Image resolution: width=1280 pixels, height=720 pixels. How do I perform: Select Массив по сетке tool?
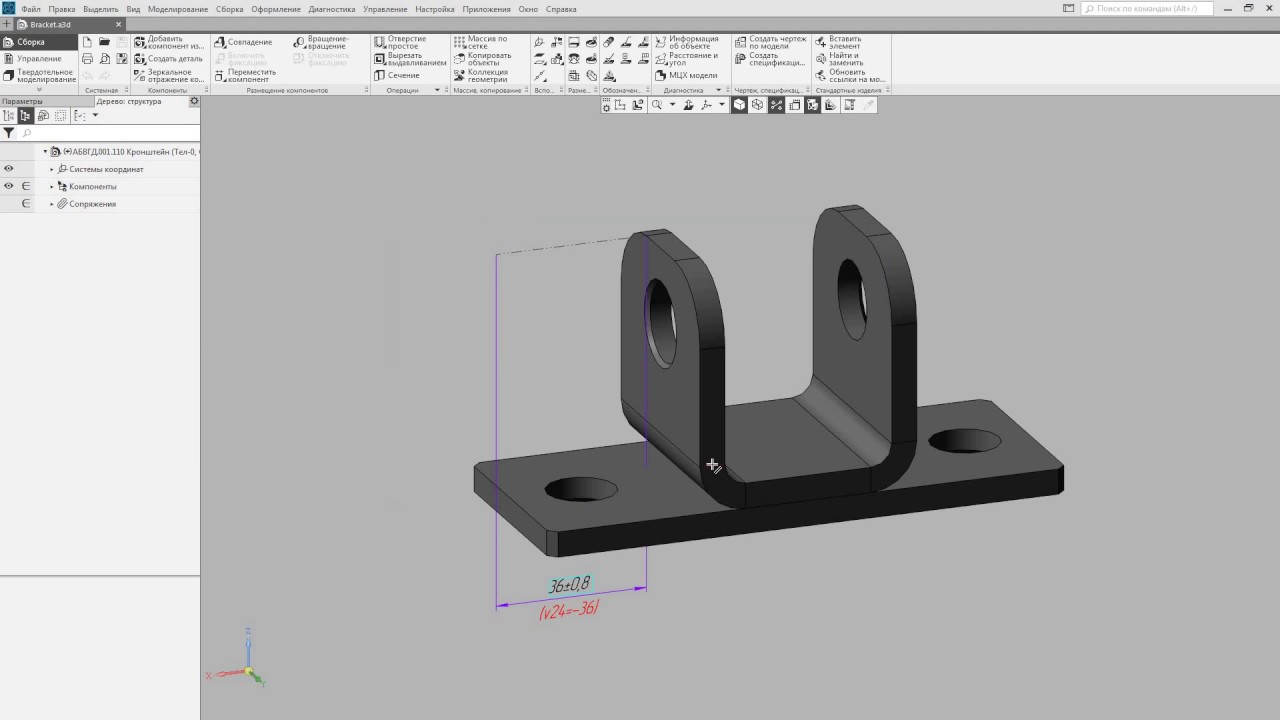coord(482,42)
